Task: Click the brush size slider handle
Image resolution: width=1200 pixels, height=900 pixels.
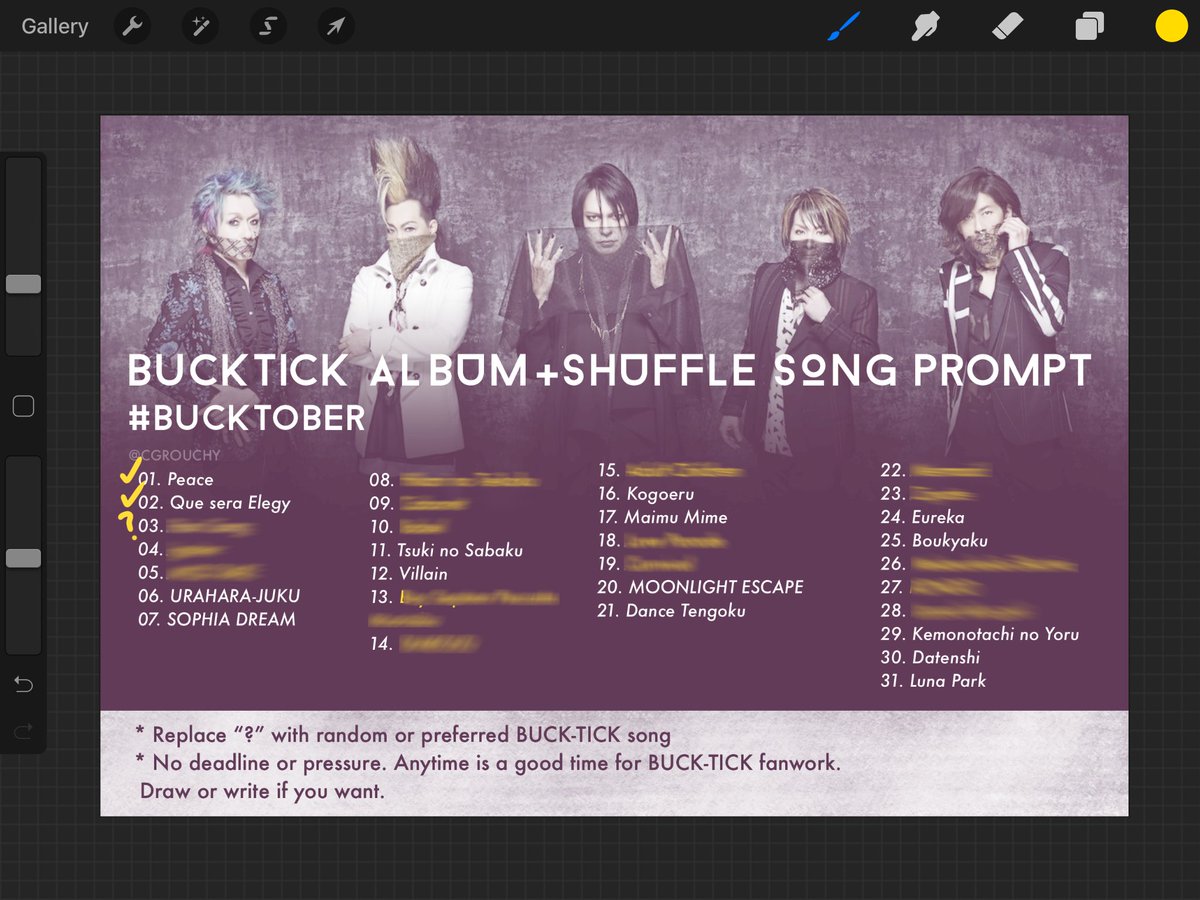Action: click(23, 284)
